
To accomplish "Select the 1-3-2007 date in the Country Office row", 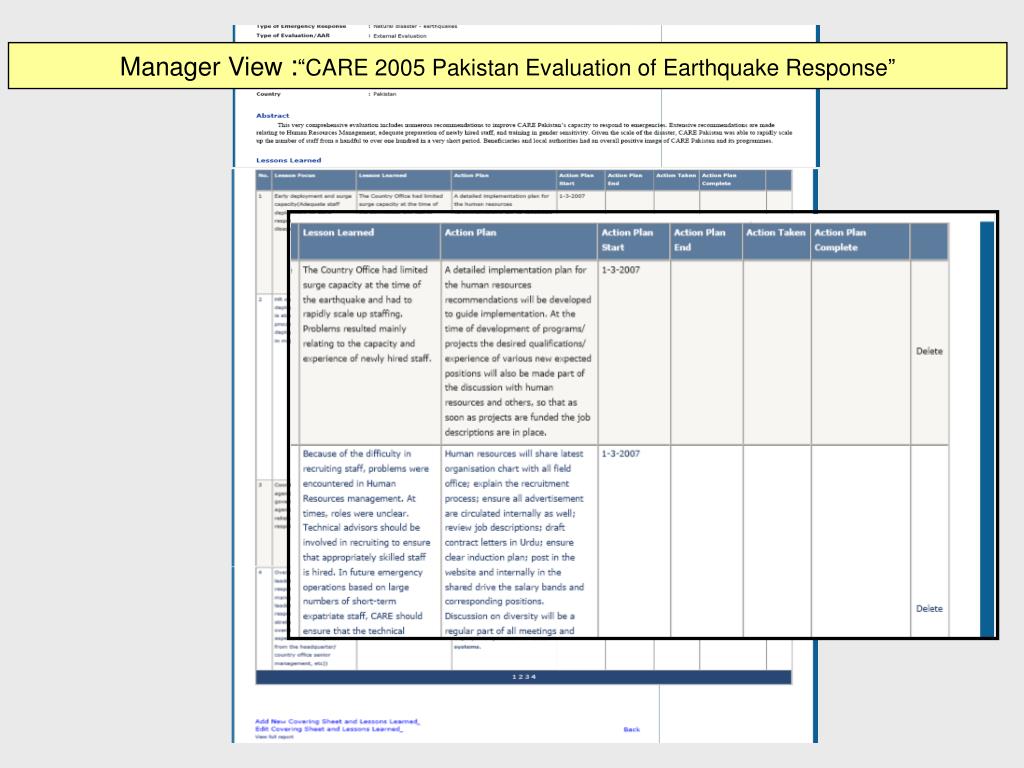I will (x=620, y=270).
